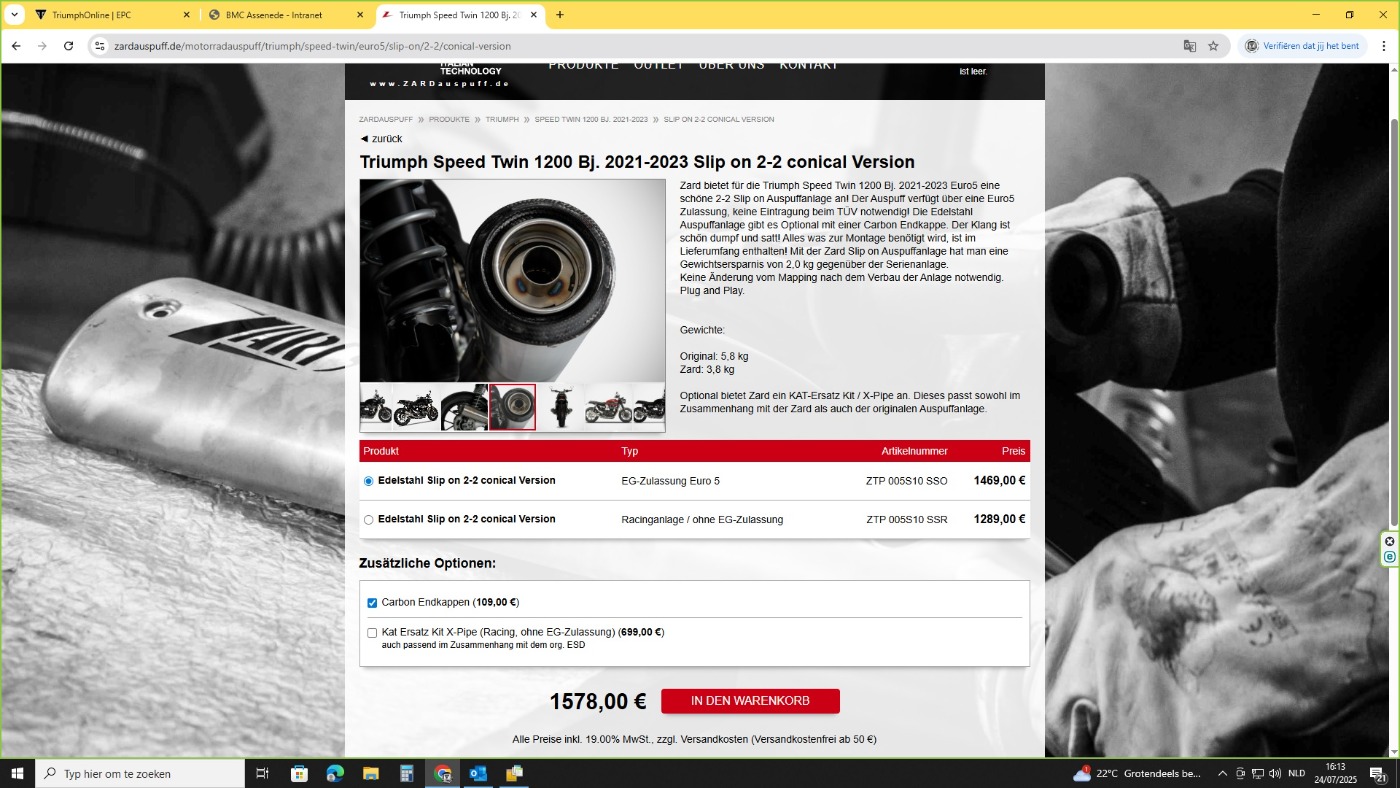Click the 1289,00 € price
1400x788 pixels.
coord(999,520)
